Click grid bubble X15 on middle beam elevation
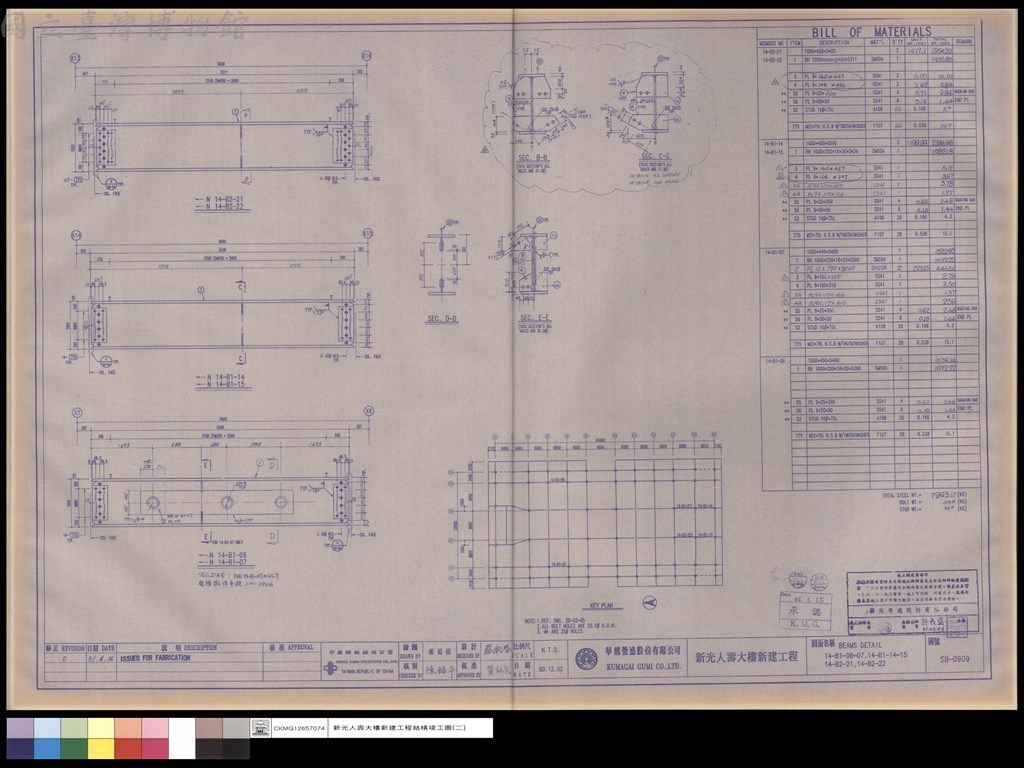This screenshot has width=1024, height=768. [x=368, y=233]
